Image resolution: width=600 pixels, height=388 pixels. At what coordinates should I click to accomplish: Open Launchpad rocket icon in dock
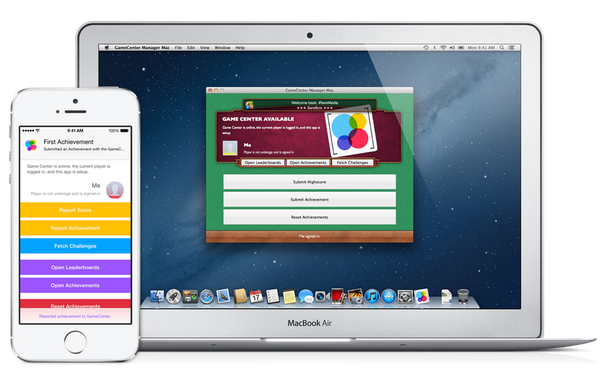click(173, 297)
